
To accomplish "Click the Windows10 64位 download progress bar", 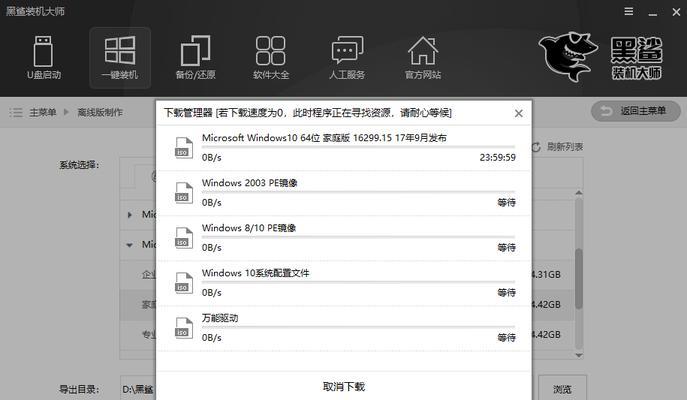I will point(358,147).
